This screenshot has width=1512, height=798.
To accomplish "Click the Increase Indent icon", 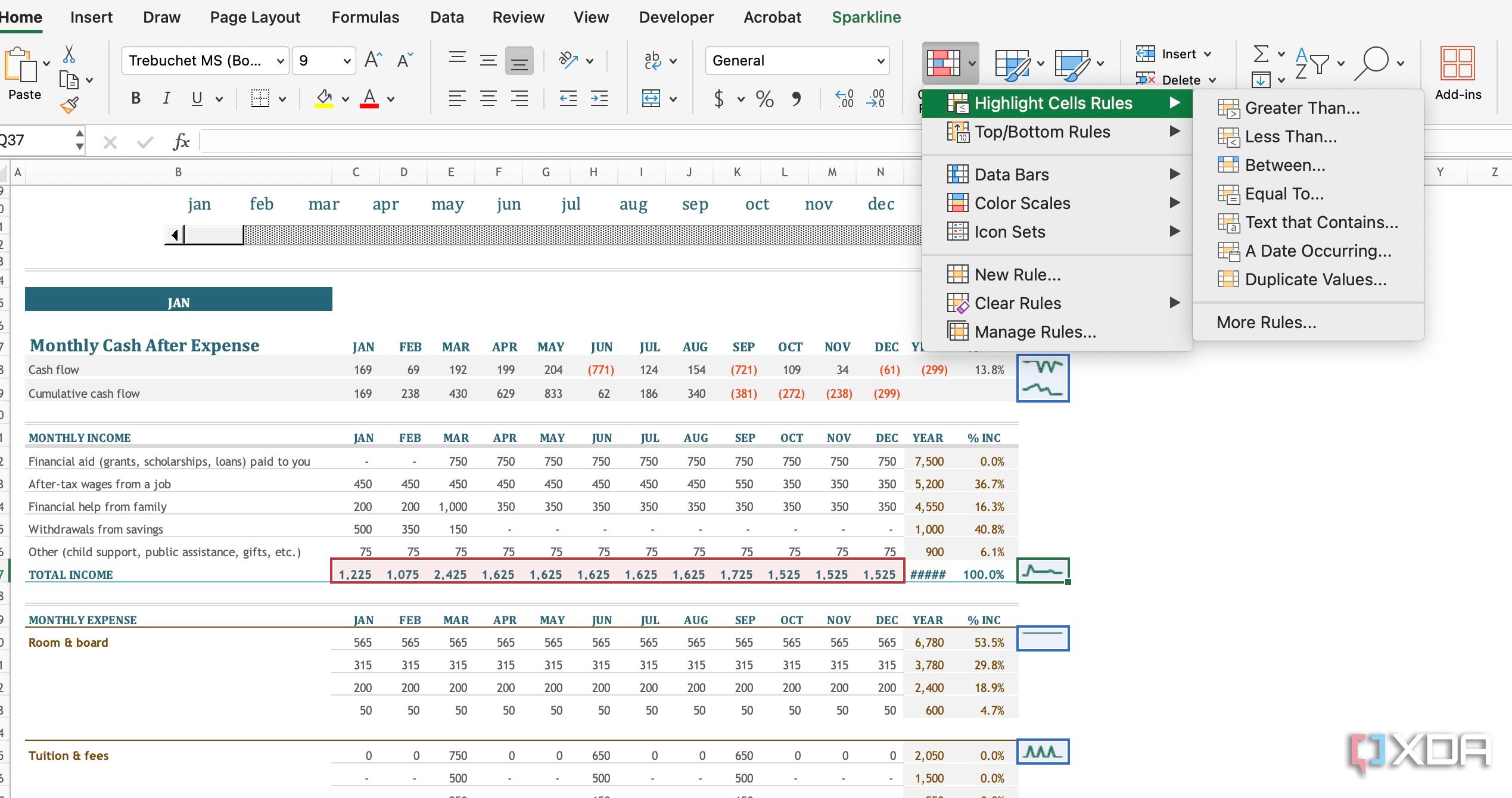I will (599, 98).
